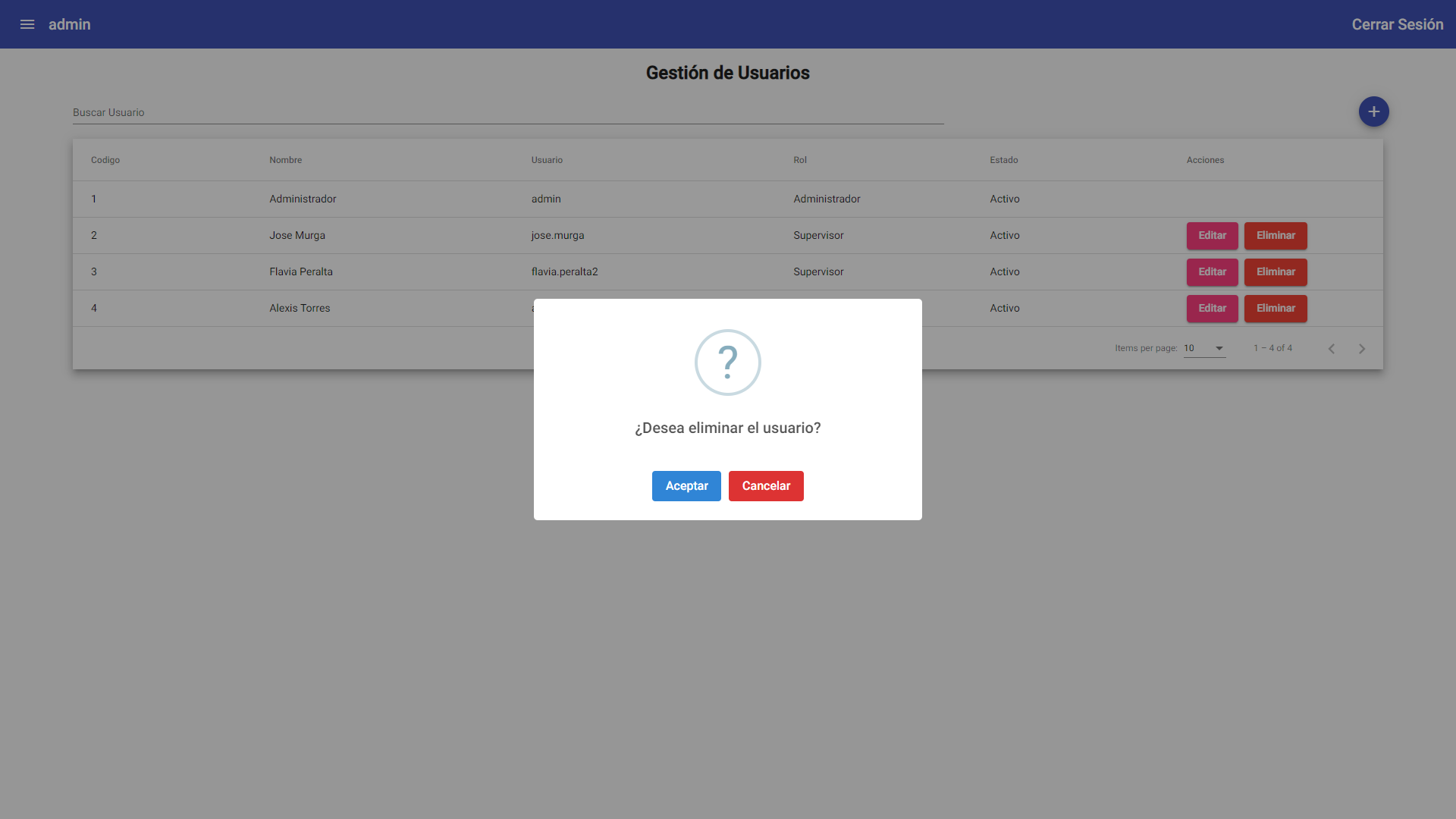Click the Editar button for Alexis Torres
Image resolution: width=1456 pixels, height=819 pixels.
(1212, 308)
